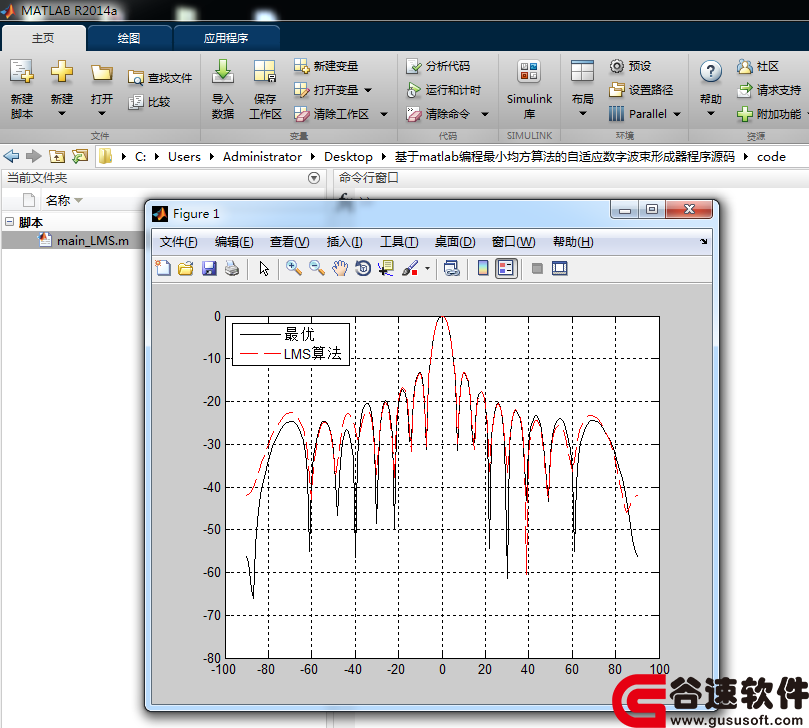Click the Administrator segment in the address path

[262, 156]
